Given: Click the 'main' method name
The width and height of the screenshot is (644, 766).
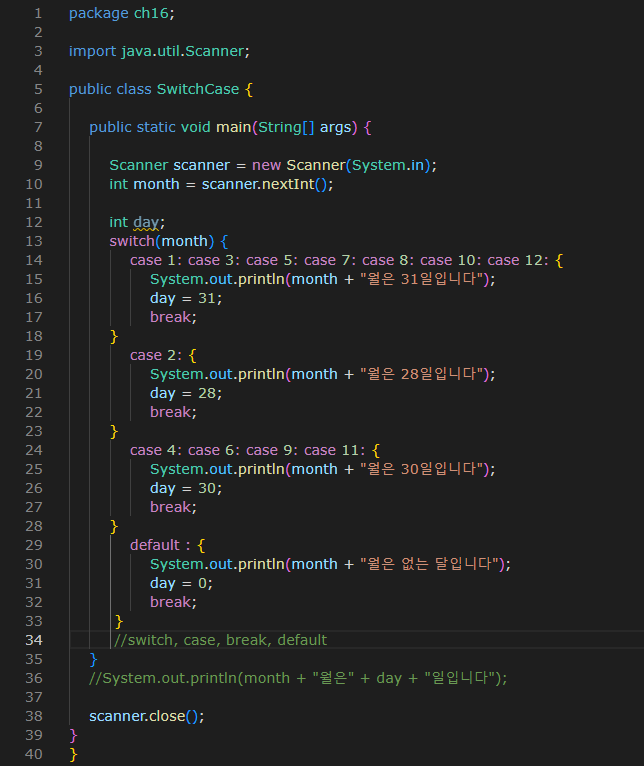Looking at the screenshot, I should pyautogui.click(x=234, y=128).
